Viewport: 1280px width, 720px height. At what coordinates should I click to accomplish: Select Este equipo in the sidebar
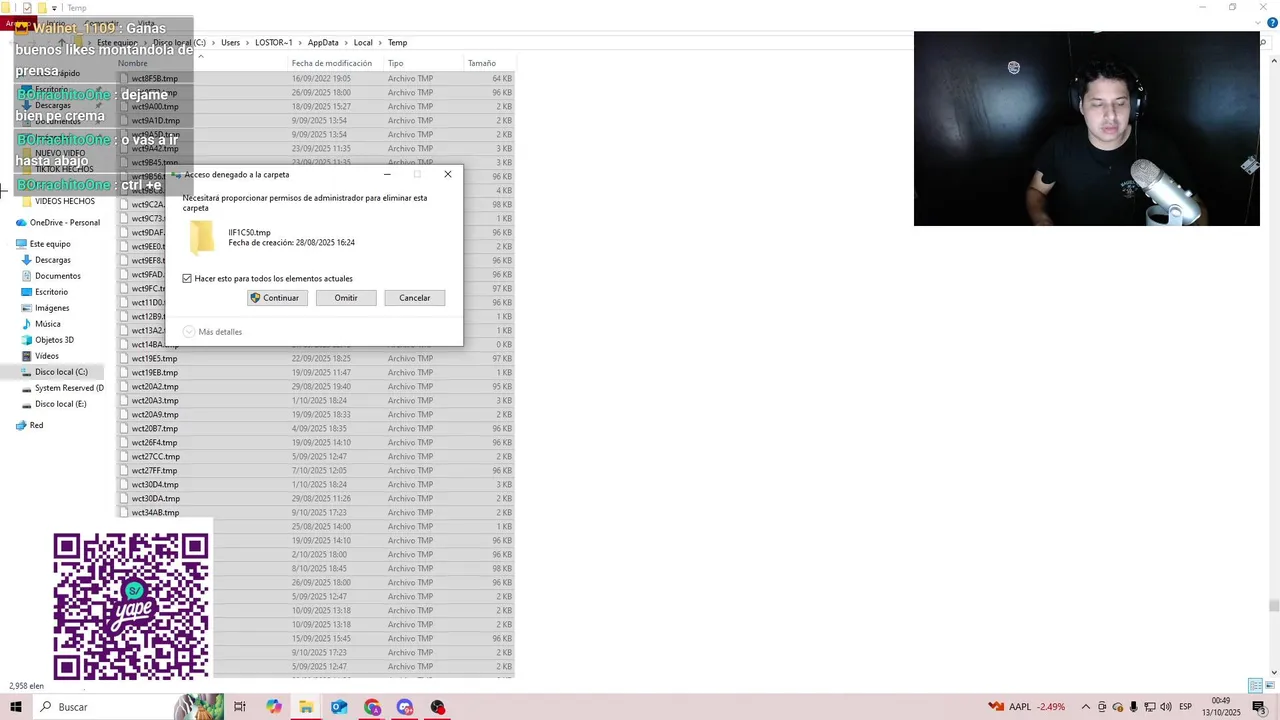(x=43, y=244)
